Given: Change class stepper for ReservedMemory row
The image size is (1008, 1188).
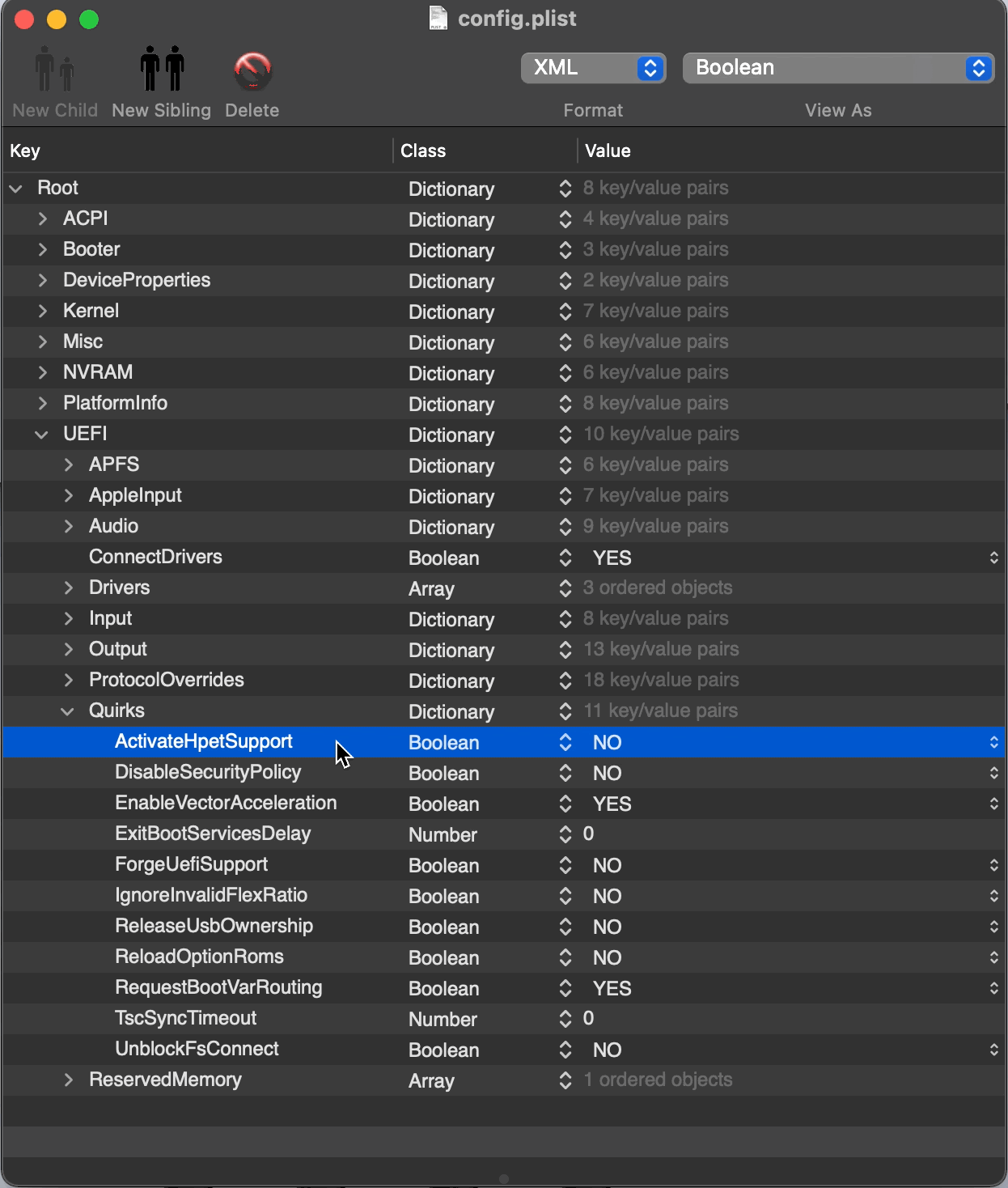Looking at the screenshot, I should (x=565, y=1080).
